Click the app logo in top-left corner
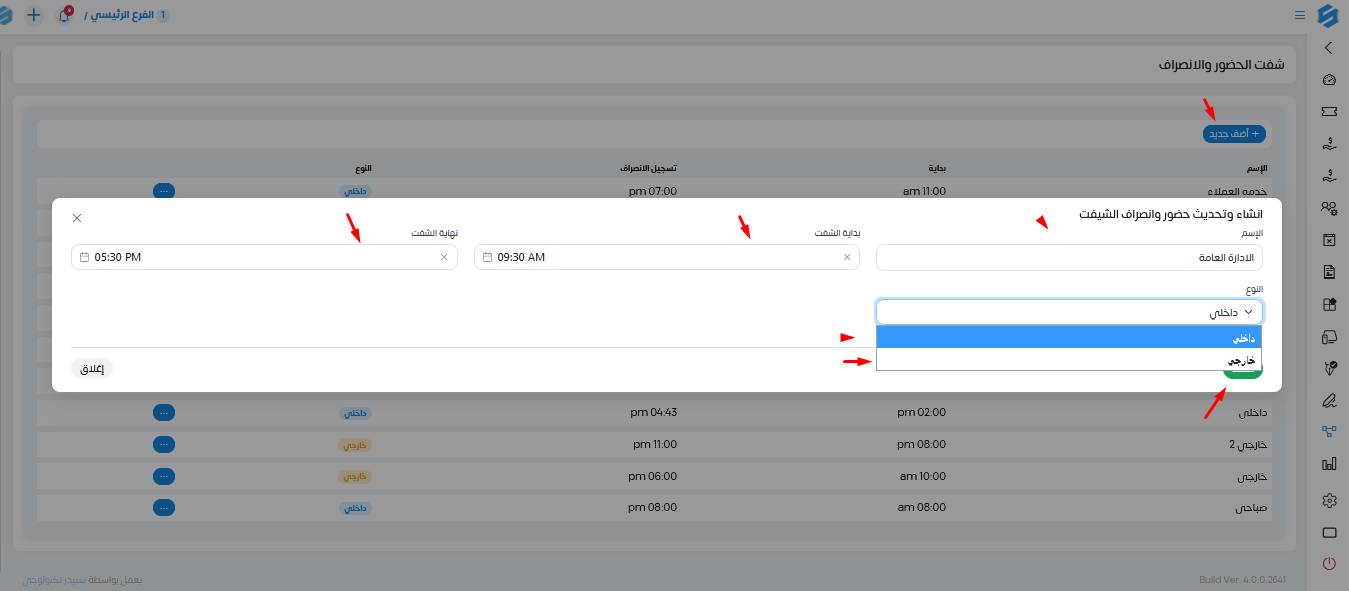 [6, 15]
